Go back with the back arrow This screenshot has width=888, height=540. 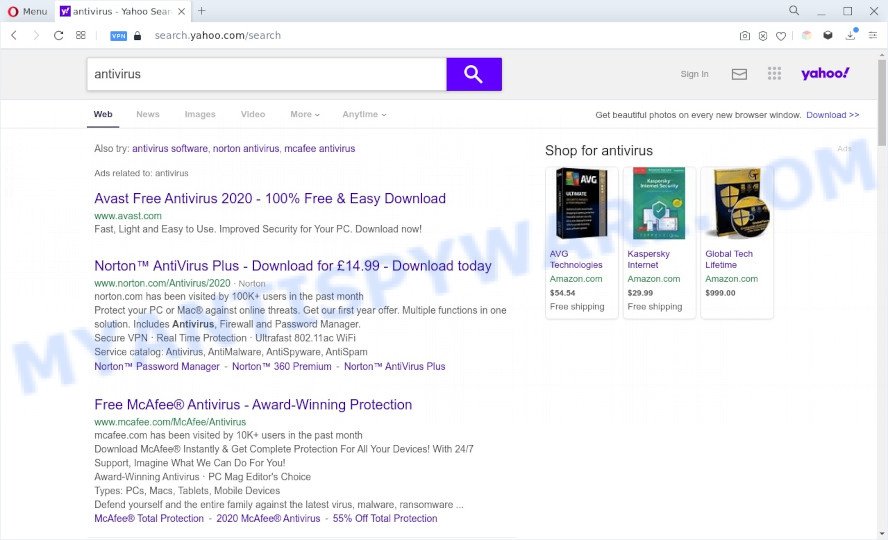[x=14, y=35]
